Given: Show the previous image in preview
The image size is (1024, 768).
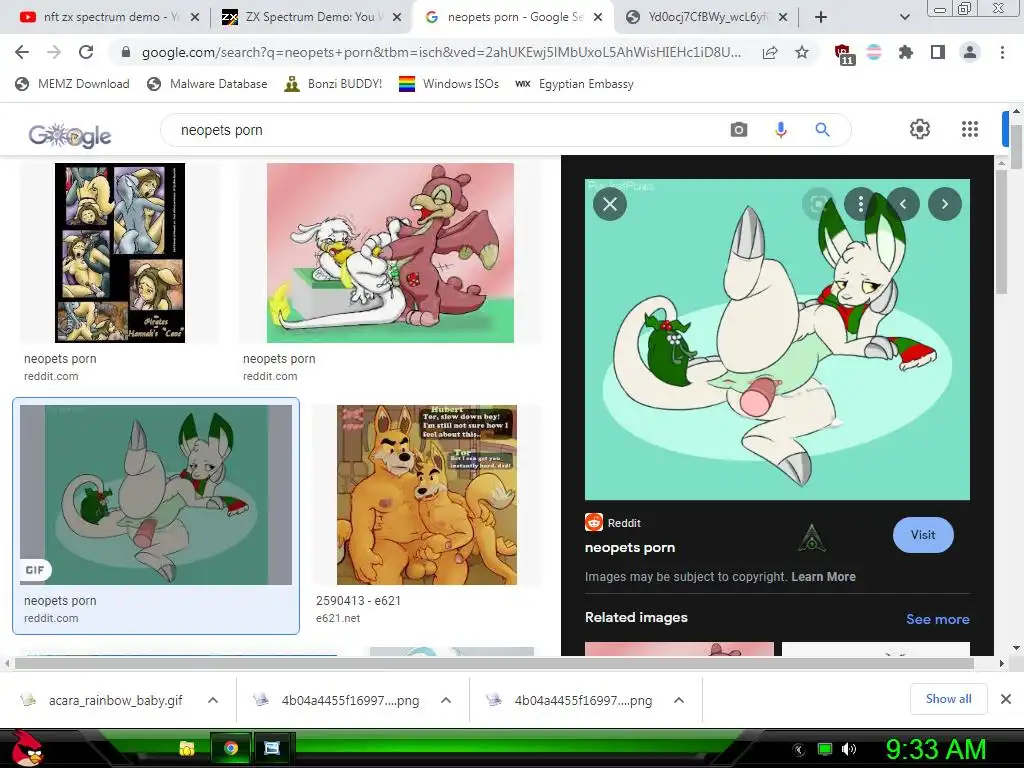Looking at the screenshot, I should [903, 204].
